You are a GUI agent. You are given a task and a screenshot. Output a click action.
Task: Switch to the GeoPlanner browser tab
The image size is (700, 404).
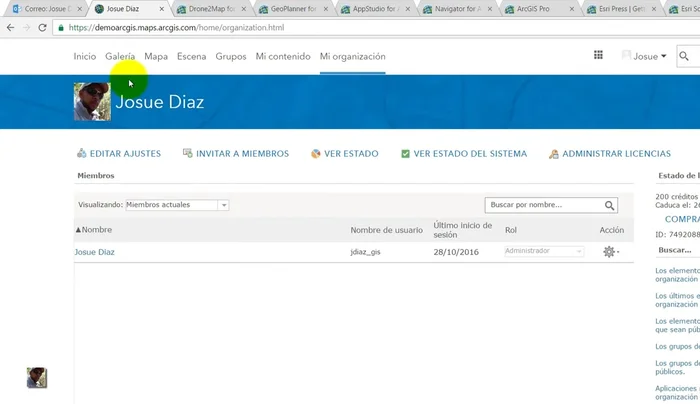click(x=293, y=9)
